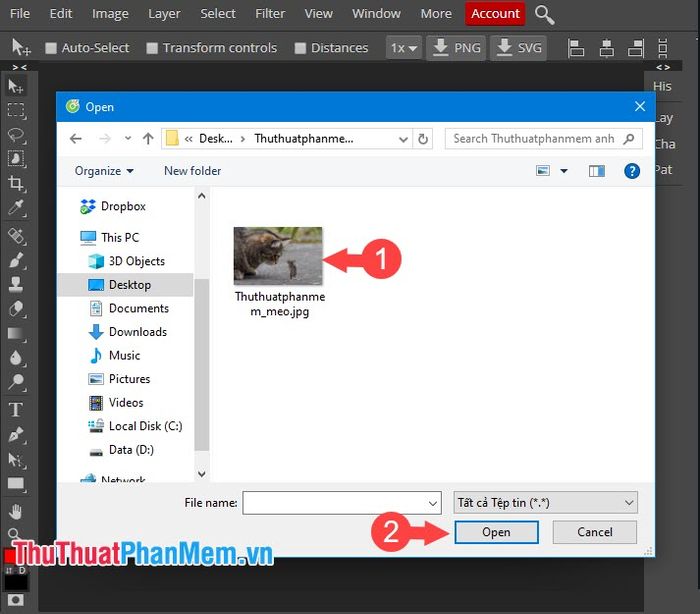Select the Lasso tool
Image resolution: width=700 pixels, height=614 pixels.
click(16, 134)
